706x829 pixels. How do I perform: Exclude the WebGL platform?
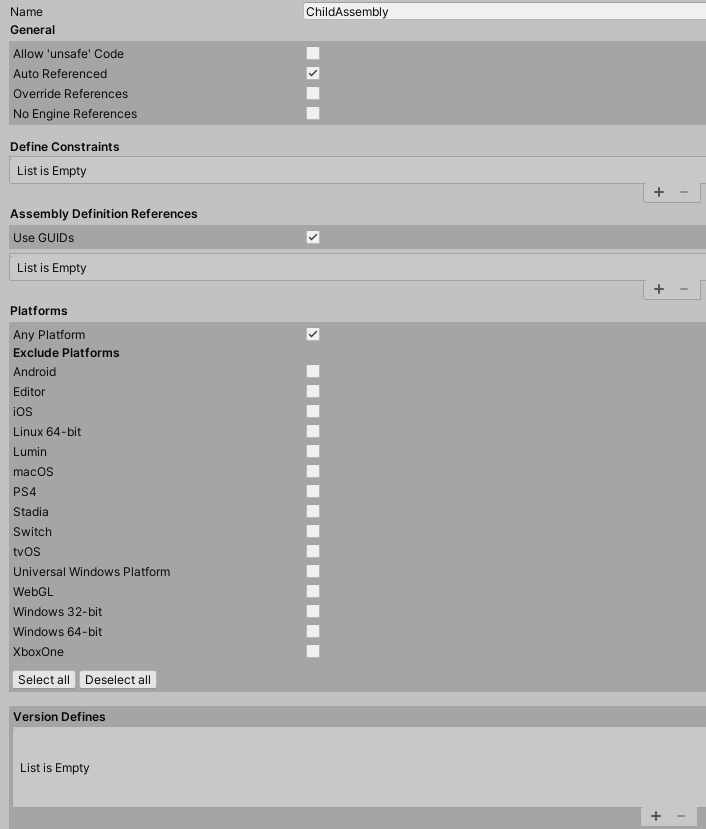(313, 592)
